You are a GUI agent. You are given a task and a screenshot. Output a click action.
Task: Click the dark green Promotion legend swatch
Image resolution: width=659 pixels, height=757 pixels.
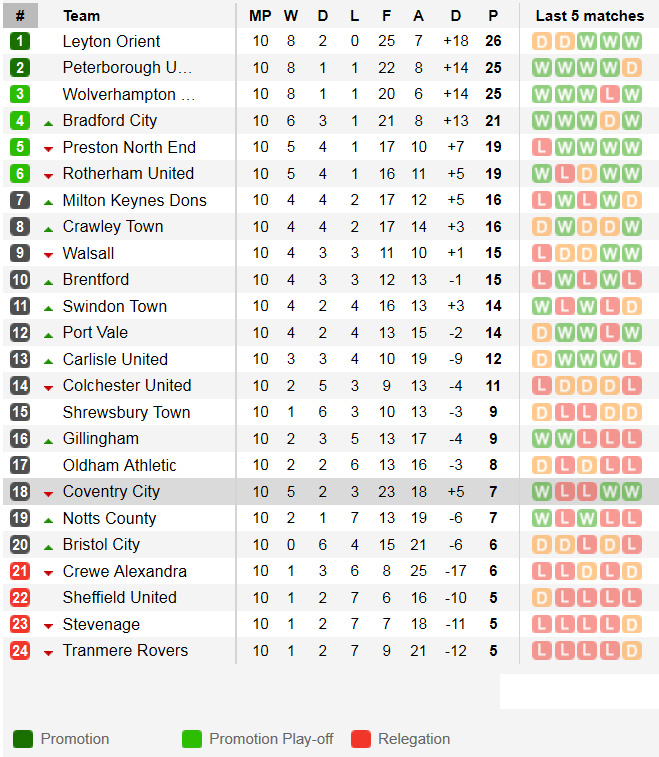click(x=23, y=739)
